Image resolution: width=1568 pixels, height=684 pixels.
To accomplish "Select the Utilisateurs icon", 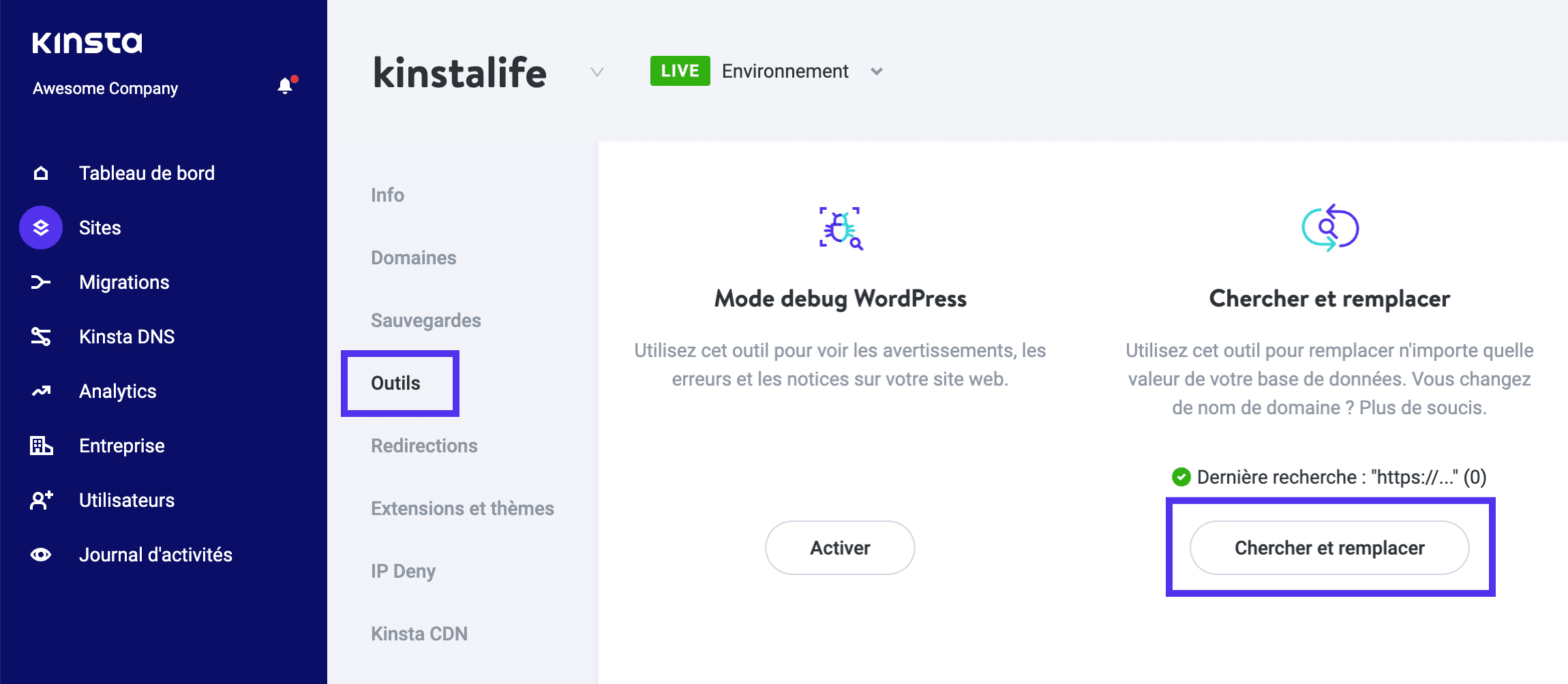I will [x=40, y=500].
